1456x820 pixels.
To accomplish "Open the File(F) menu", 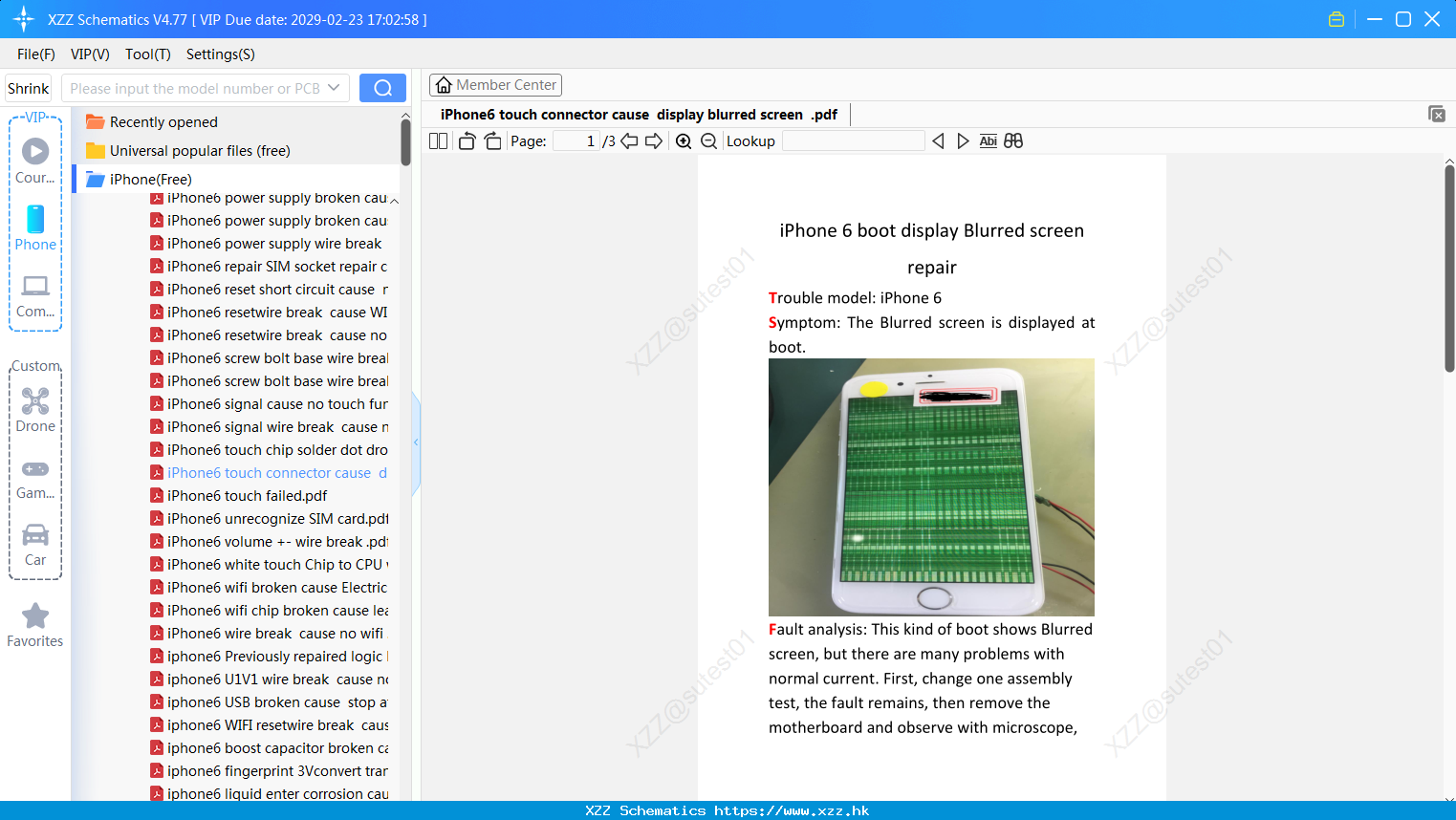I will 36,54.
